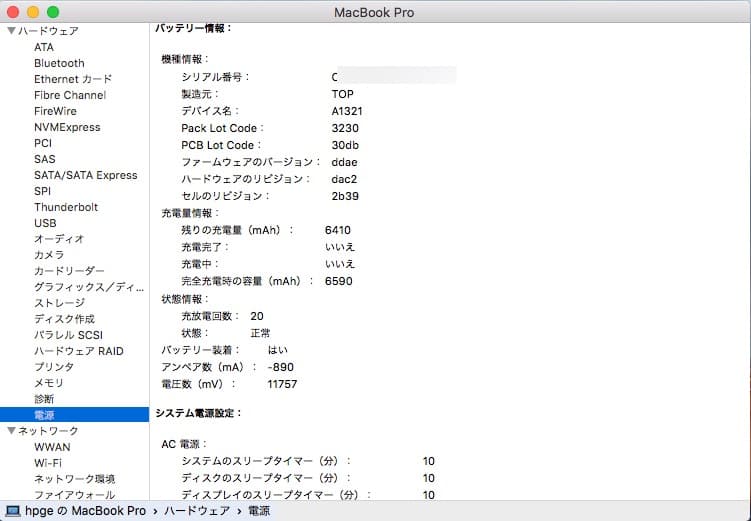Collapse the ネットワーク section triangle
Viewport: 751px width, 521px height.
11,430
